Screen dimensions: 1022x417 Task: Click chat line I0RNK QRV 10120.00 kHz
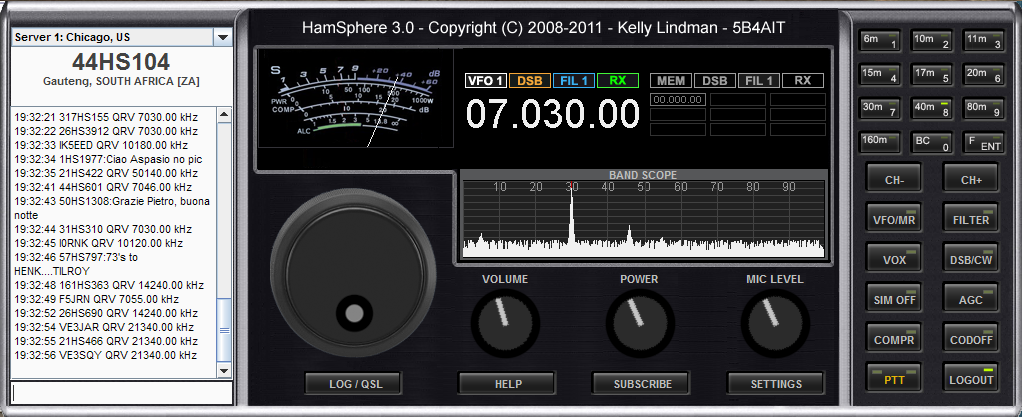(x=98, y=243)
